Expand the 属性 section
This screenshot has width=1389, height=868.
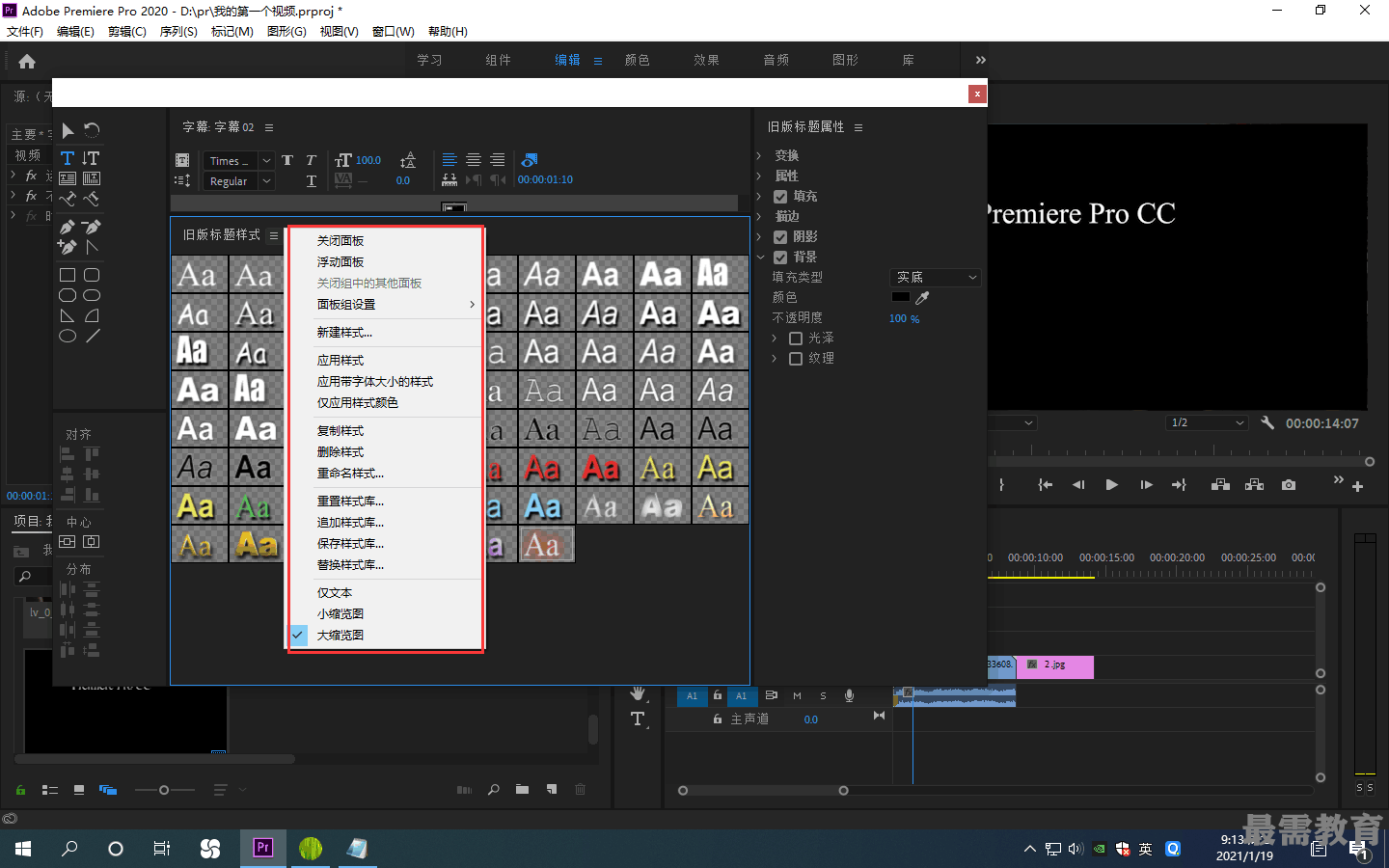[x=759, y=176]
